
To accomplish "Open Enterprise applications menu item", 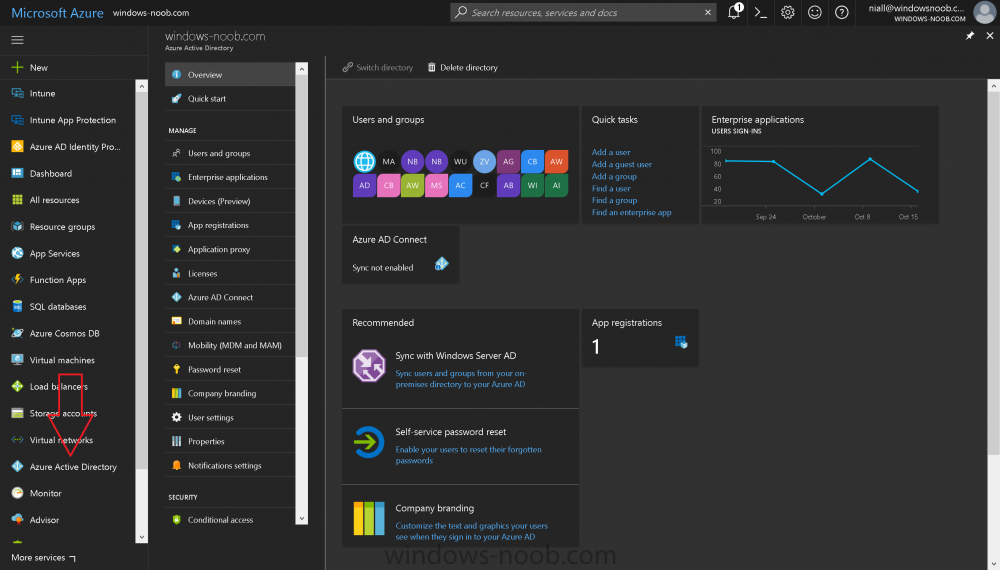I will tap(230, 177).
